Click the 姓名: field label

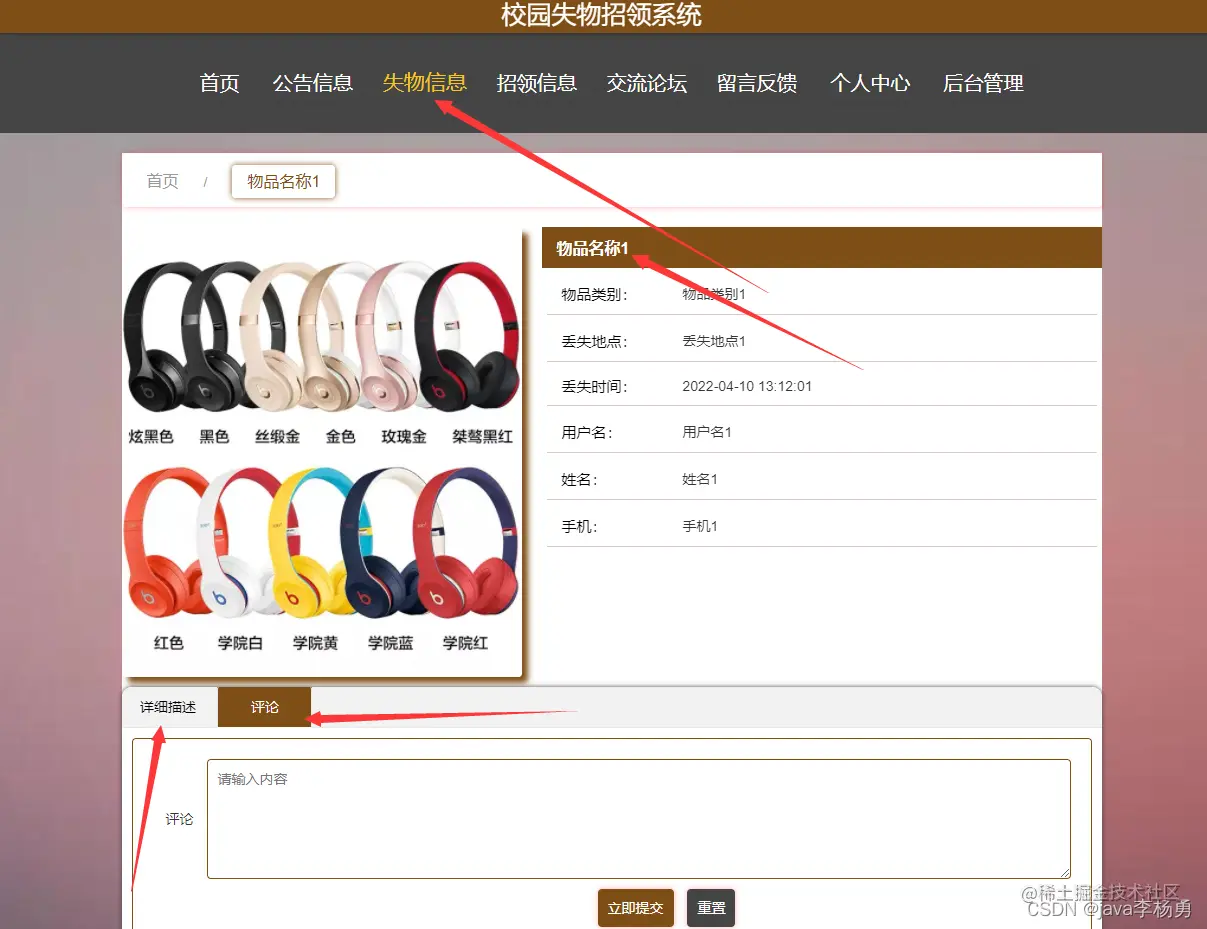coord(580,479)
